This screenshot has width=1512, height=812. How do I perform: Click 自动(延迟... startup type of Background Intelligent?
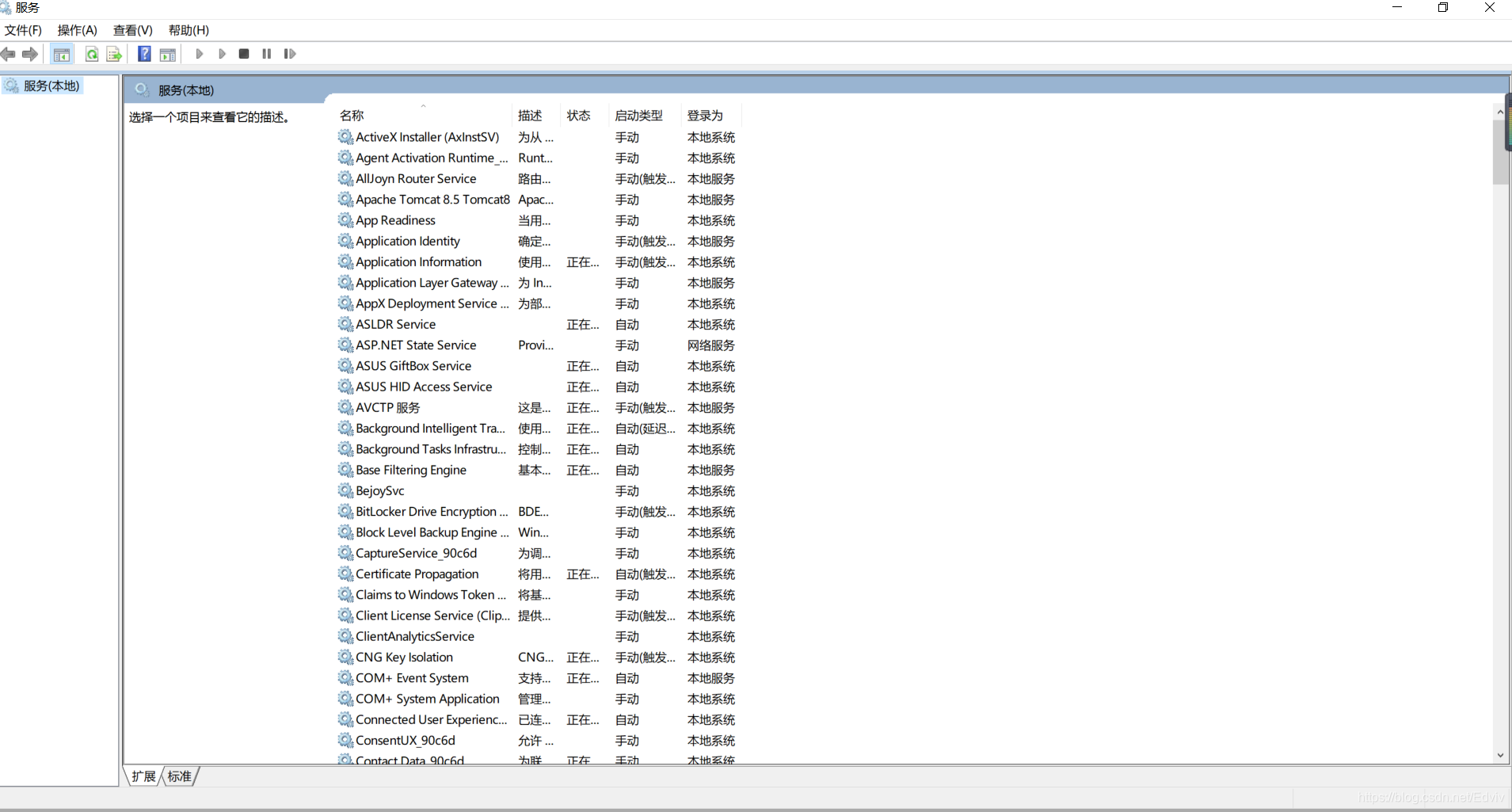point(646,429)
